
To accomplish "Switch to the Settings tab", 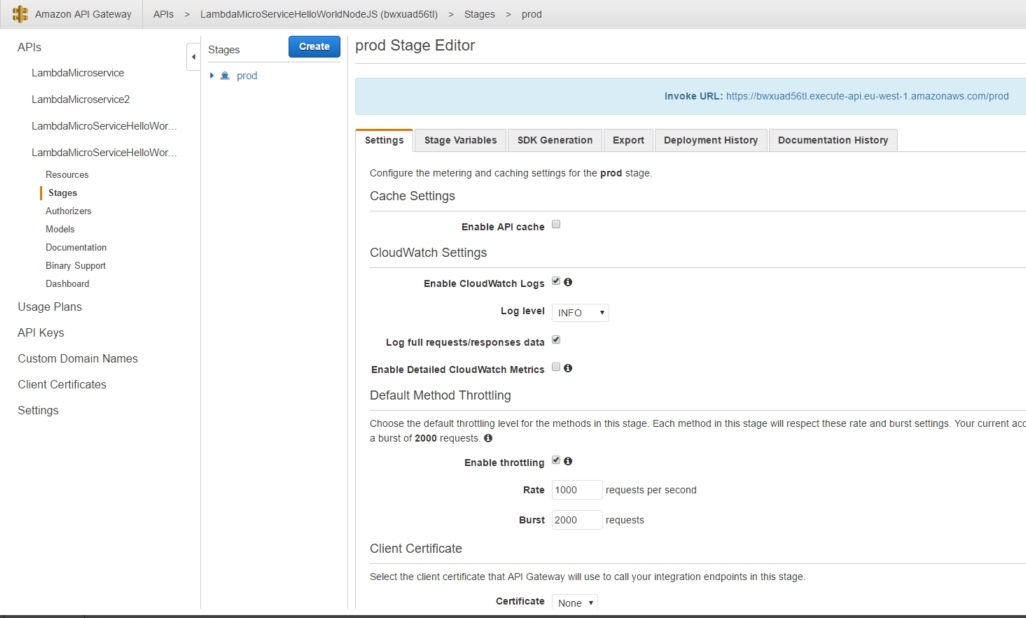I will 384,140.
